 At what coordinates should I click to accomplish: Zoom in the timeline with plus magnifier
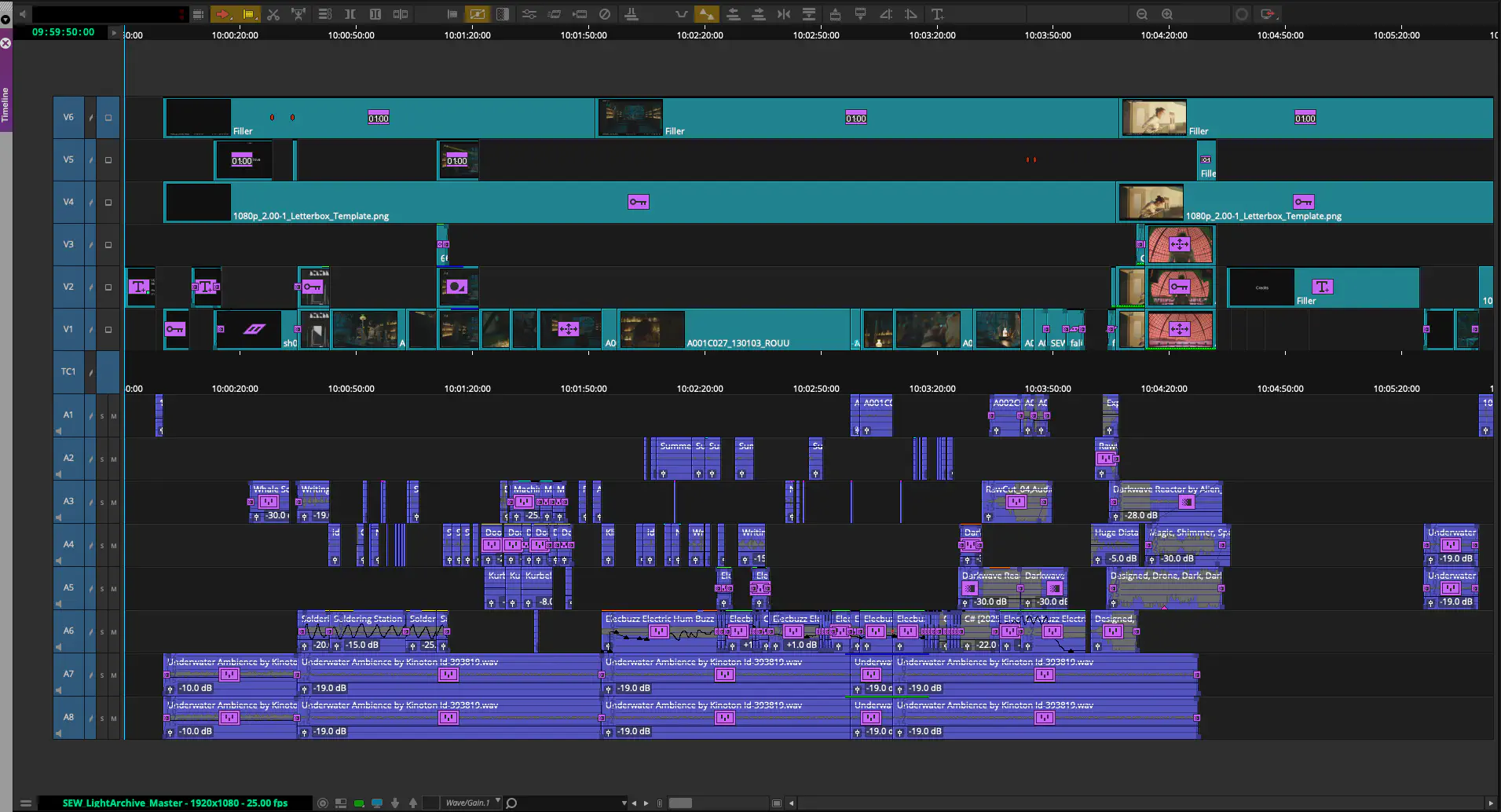point(1167,14)
